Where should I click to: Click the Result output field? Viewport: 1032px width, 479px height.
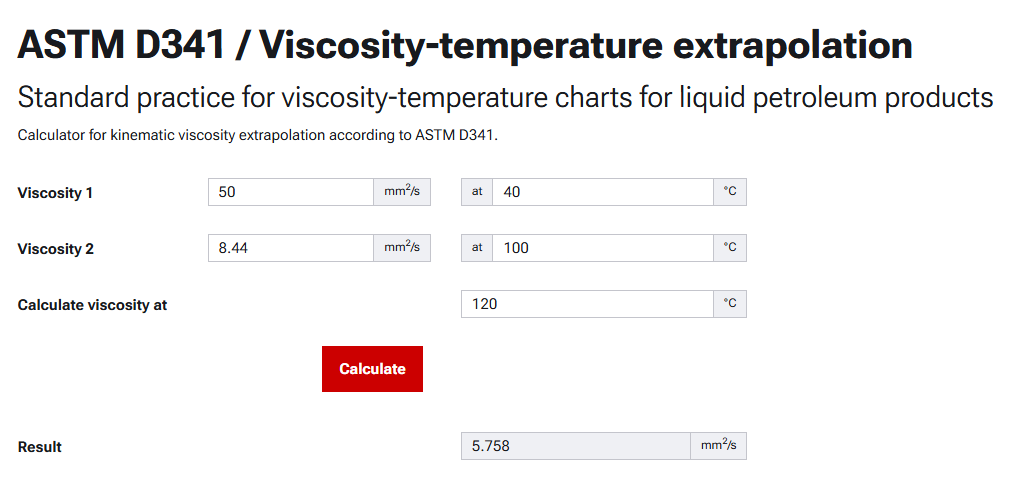576,446
